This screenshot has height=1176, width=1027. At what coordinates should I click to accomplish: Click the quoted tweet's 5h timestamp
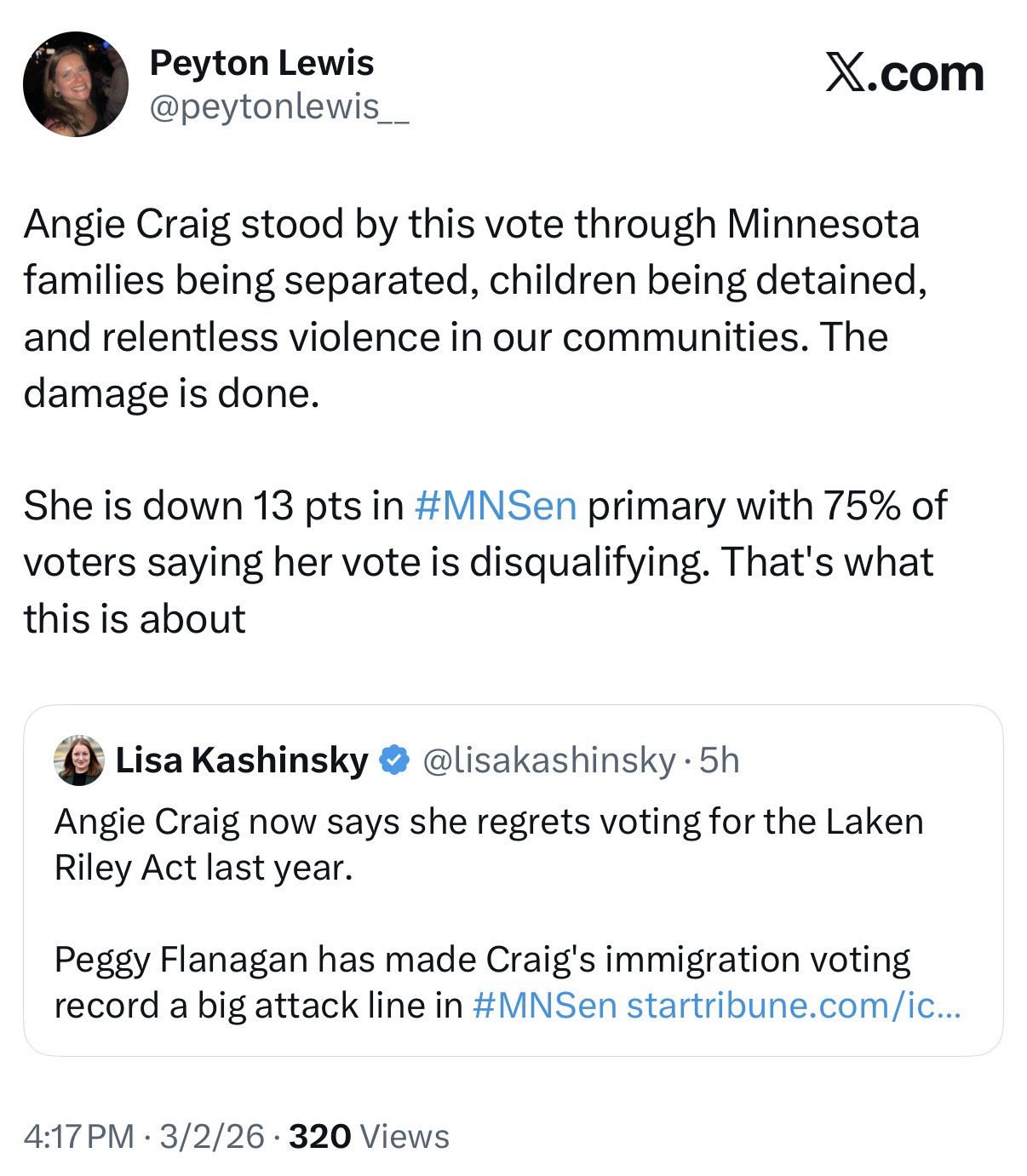720,760
